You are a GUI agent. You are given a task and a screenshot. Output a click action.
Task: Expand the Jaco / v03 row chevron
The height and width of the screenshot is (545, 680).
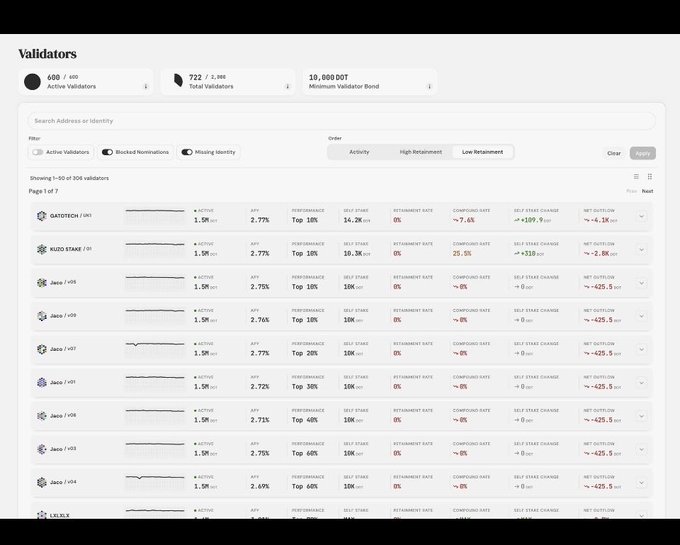[x=641, y=449]
